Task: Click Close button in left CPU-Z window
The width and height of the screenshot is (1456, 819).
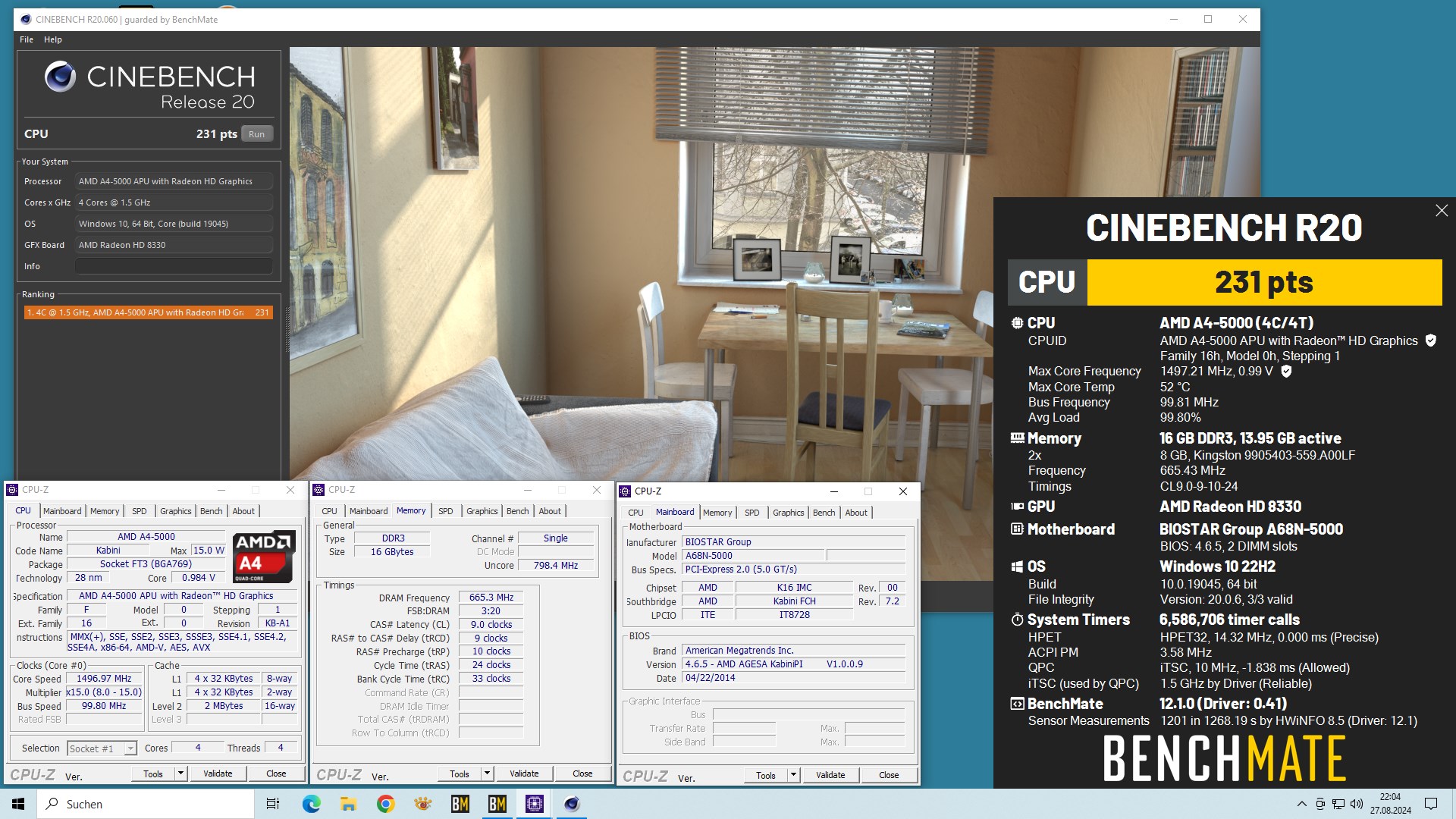Action: click(x=276, y=773)
